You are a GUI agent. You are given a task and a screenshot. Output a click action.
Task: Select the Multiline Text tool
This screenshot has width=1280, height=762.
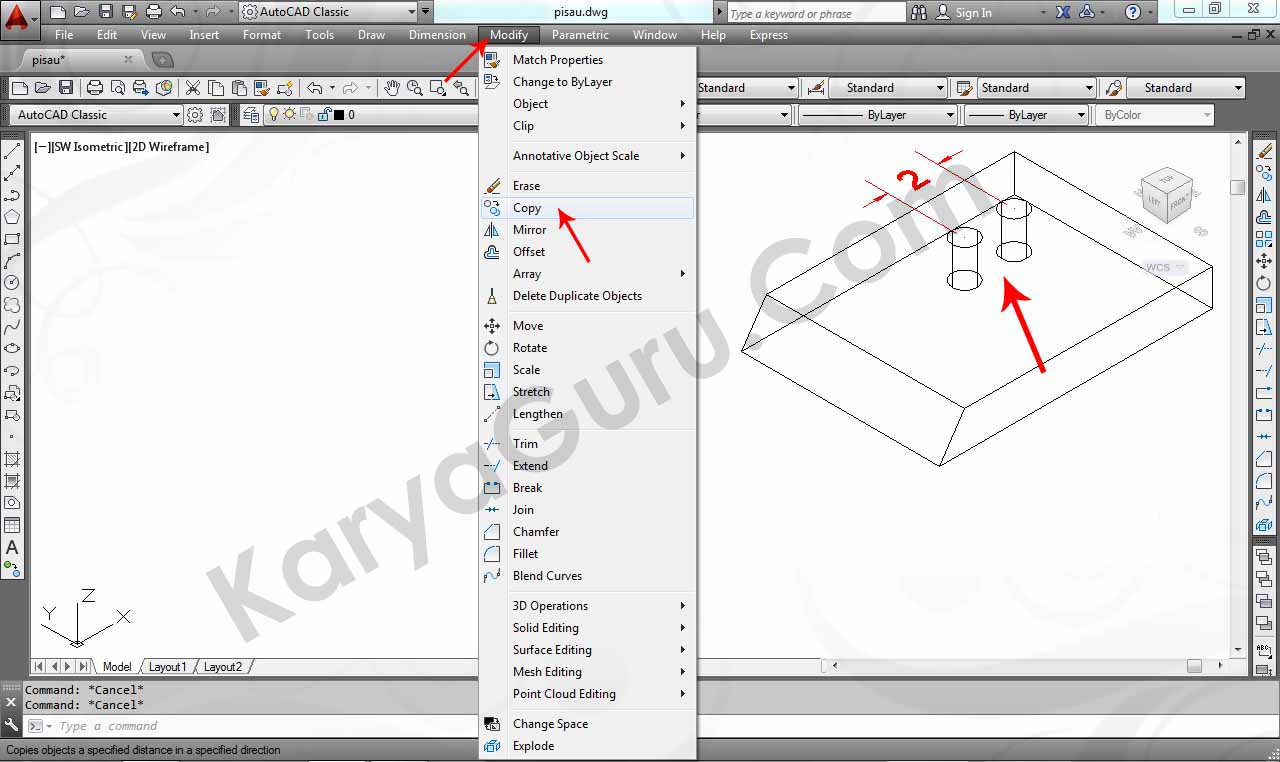click(12, 547)
